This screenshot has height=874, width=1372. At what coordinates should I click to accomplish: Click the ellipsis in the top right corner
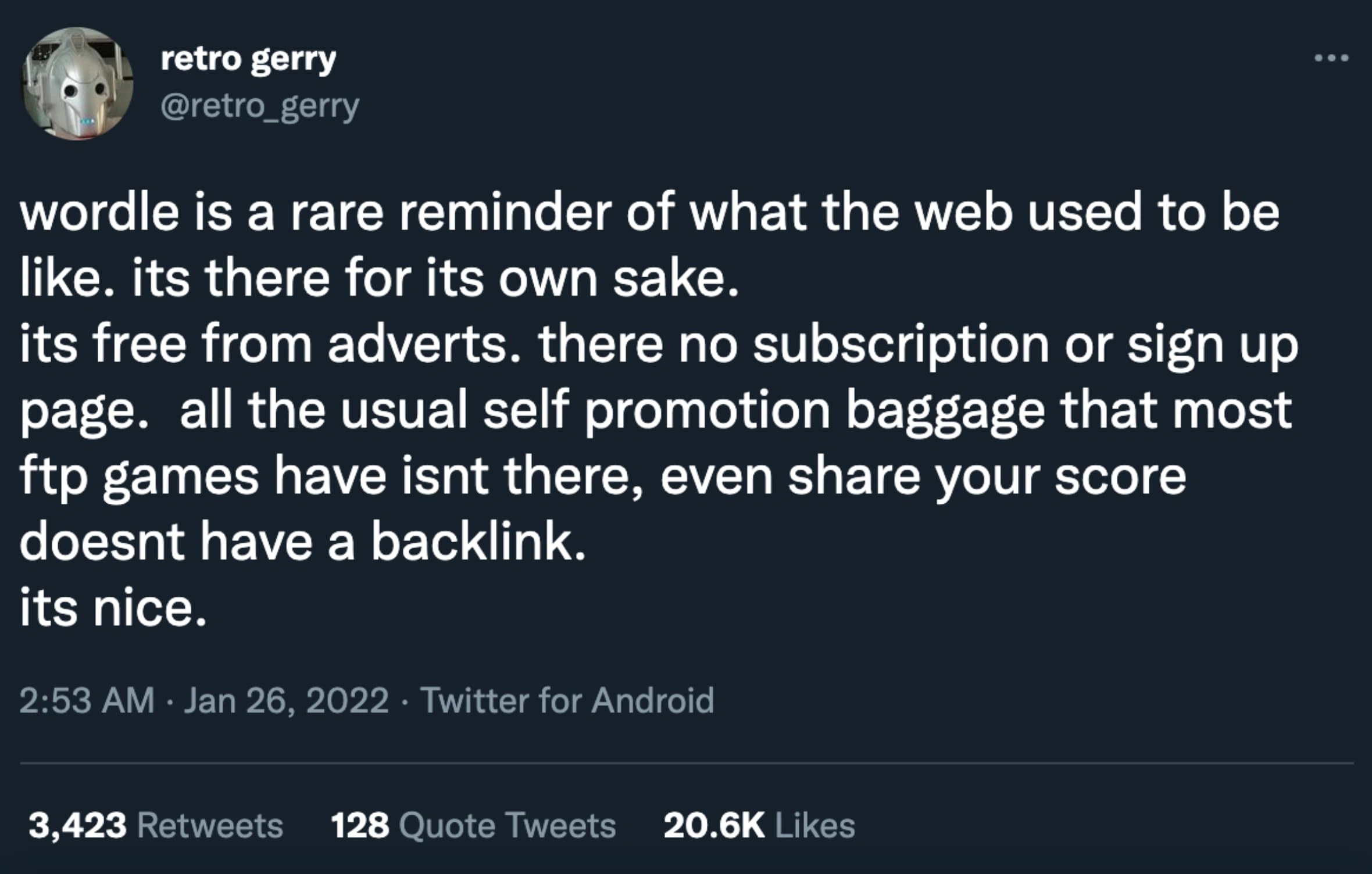click(1330, 56)
